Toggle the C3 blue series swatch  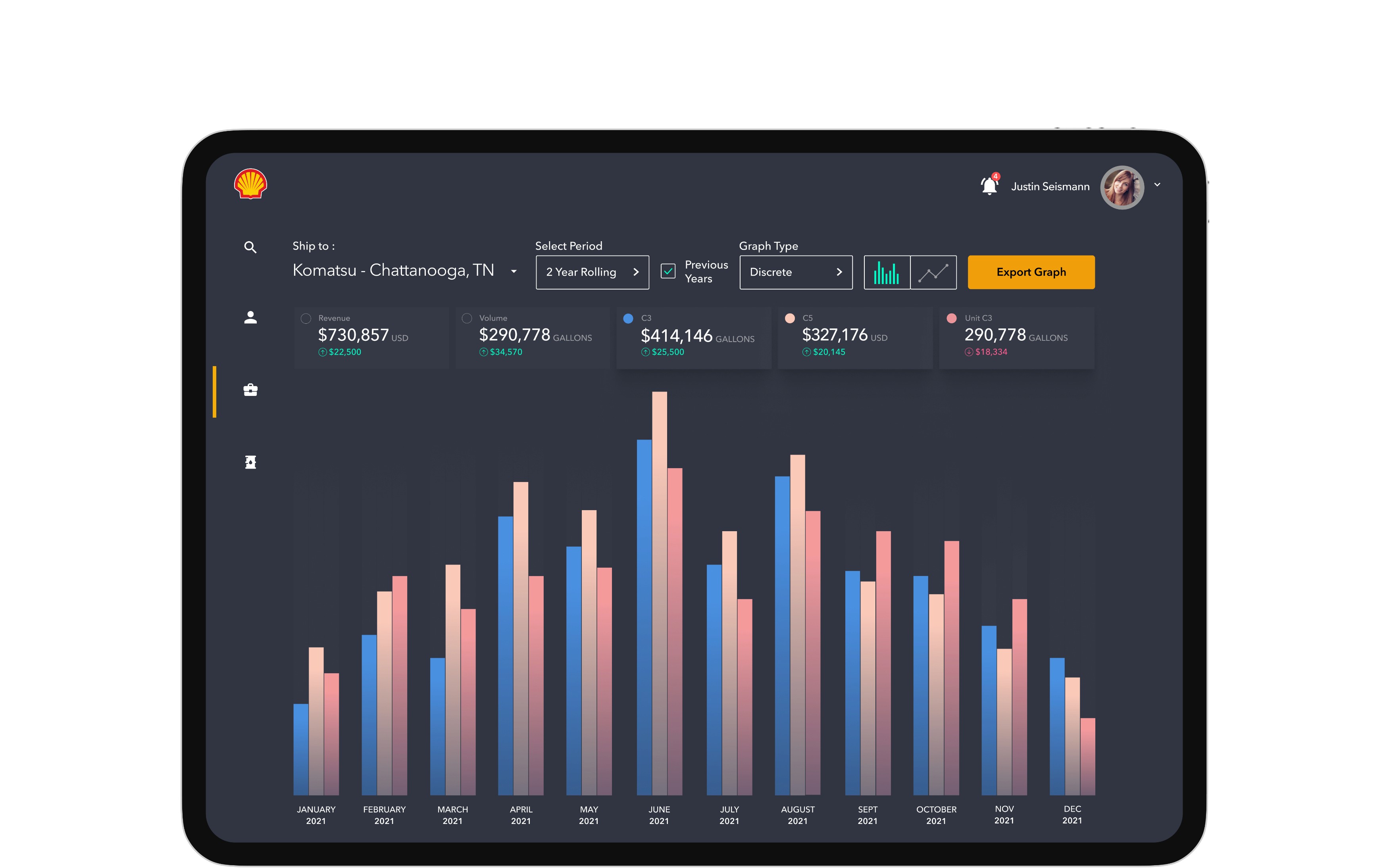pyautogui.click(x=628, y=319)
